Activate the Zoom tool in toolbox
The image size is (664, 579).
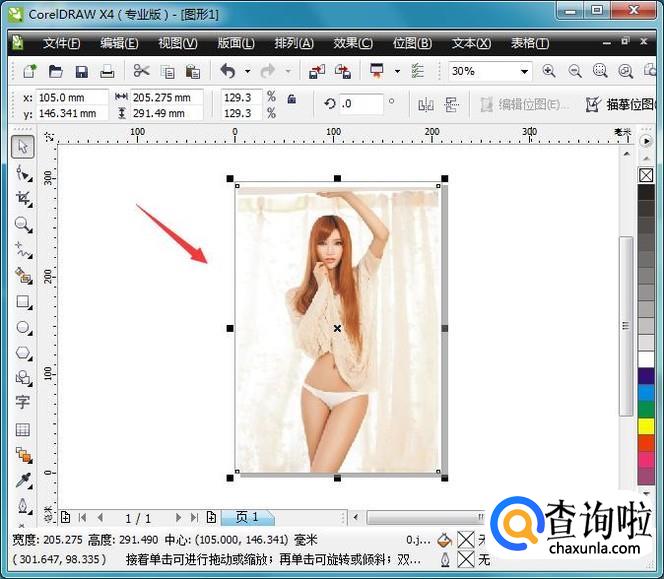point(23,224)
